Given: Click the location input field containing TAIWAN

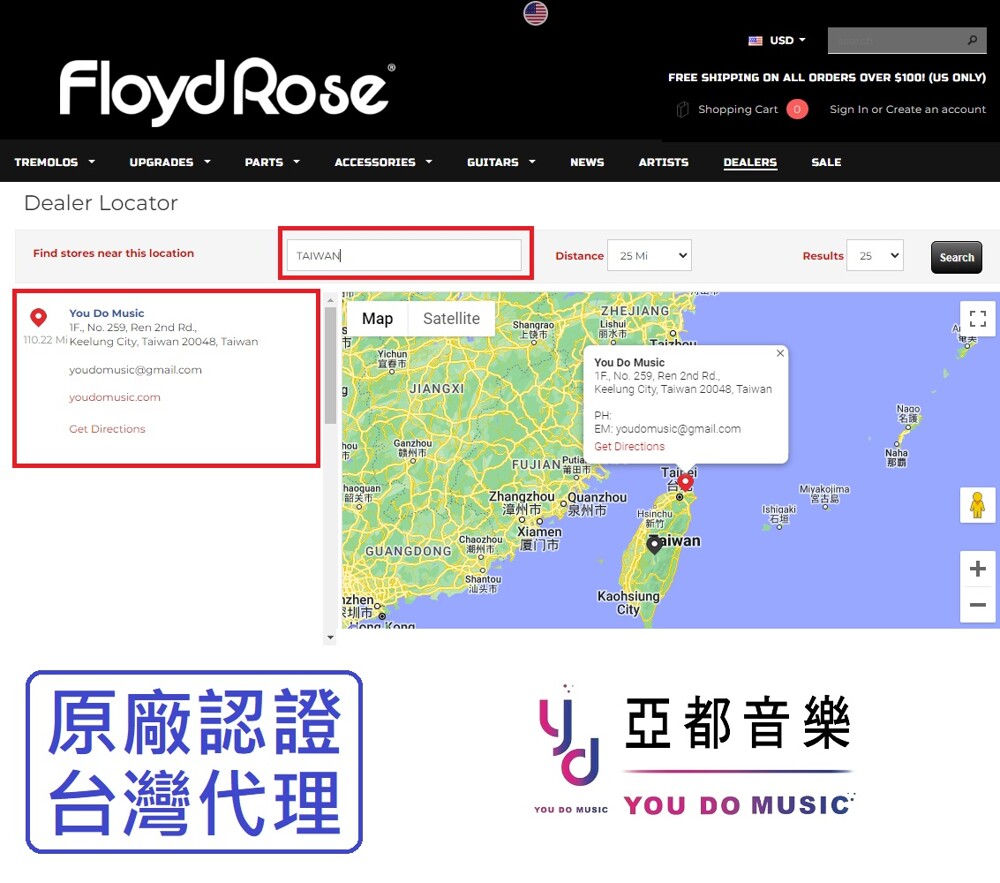Looking at the screenshot, I should (404, 255).
